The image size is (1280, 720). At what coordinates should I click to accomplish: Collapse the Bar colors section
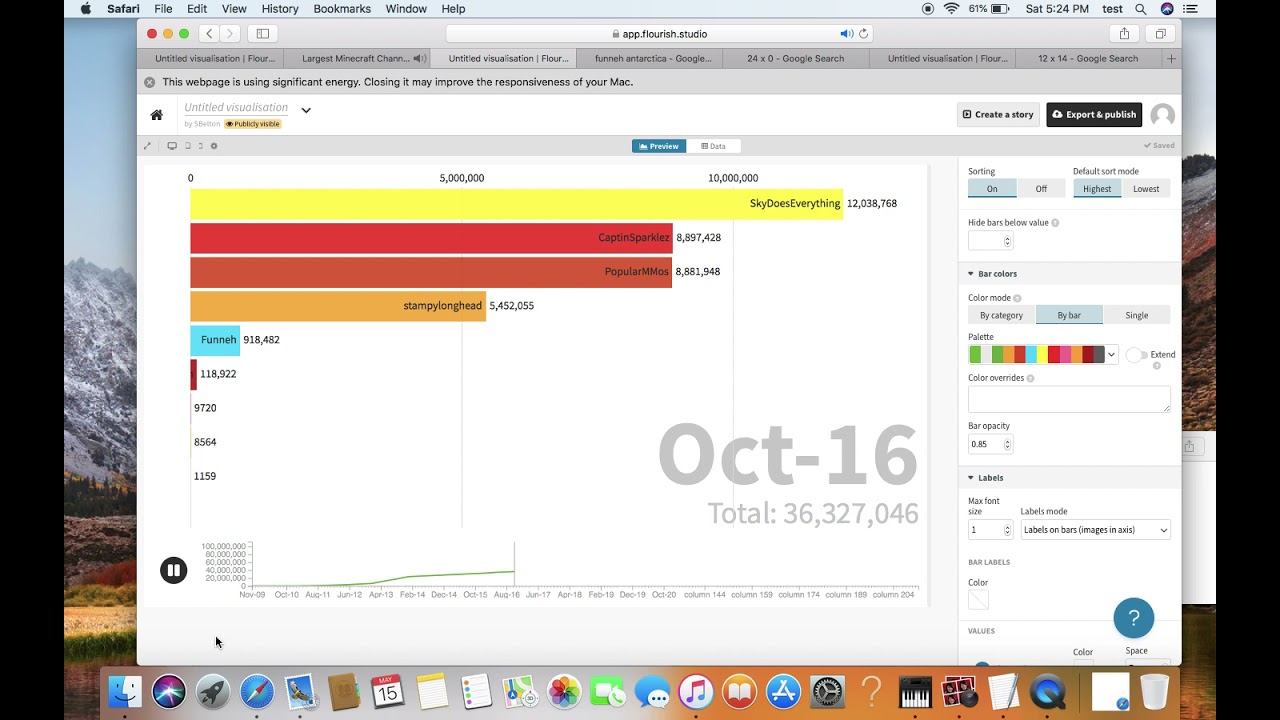pos(1069,274)
